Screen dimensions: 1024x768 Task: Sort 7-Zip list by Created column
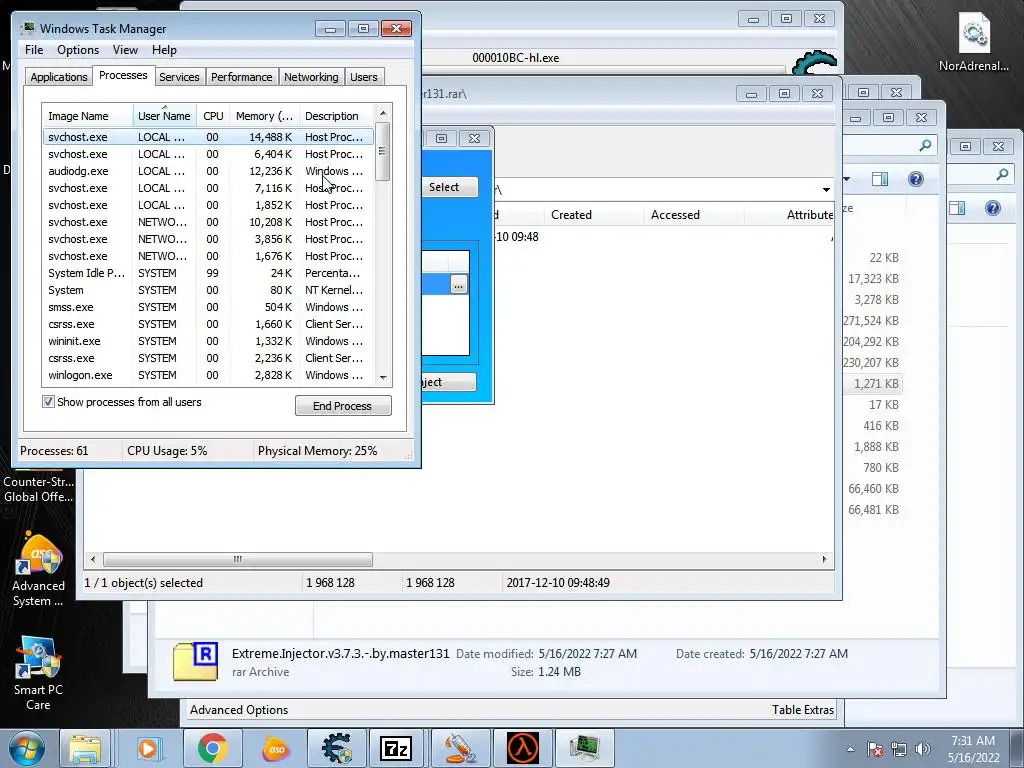click(594, 215)
